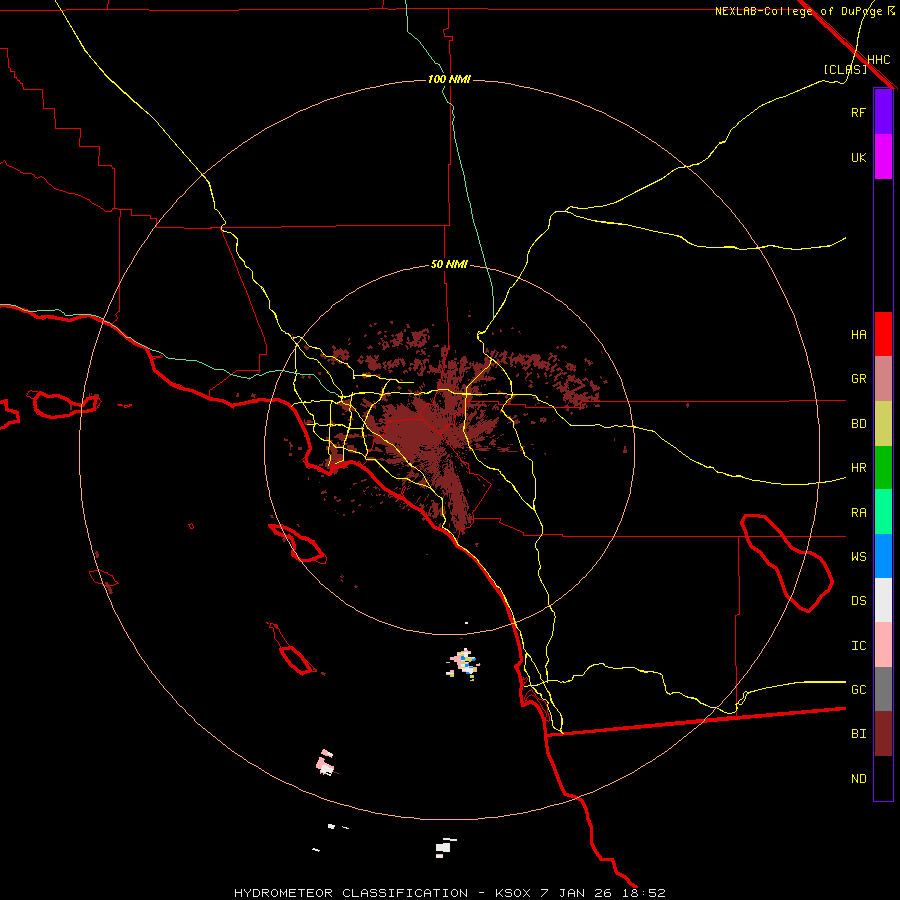The image size is (900, 900).
Task: Click the multicolored radar echo south of the 50 NMI ring
Action: click(464, 664)
